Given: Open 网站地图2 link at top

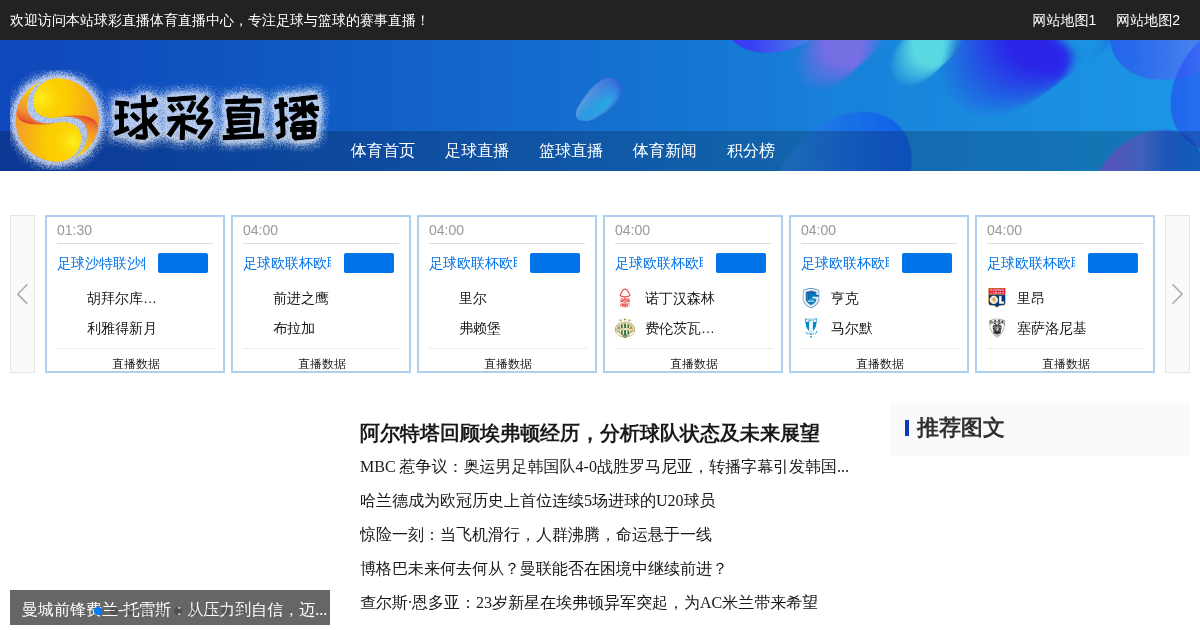Looking at the screenshot, I should (1148, 20).
